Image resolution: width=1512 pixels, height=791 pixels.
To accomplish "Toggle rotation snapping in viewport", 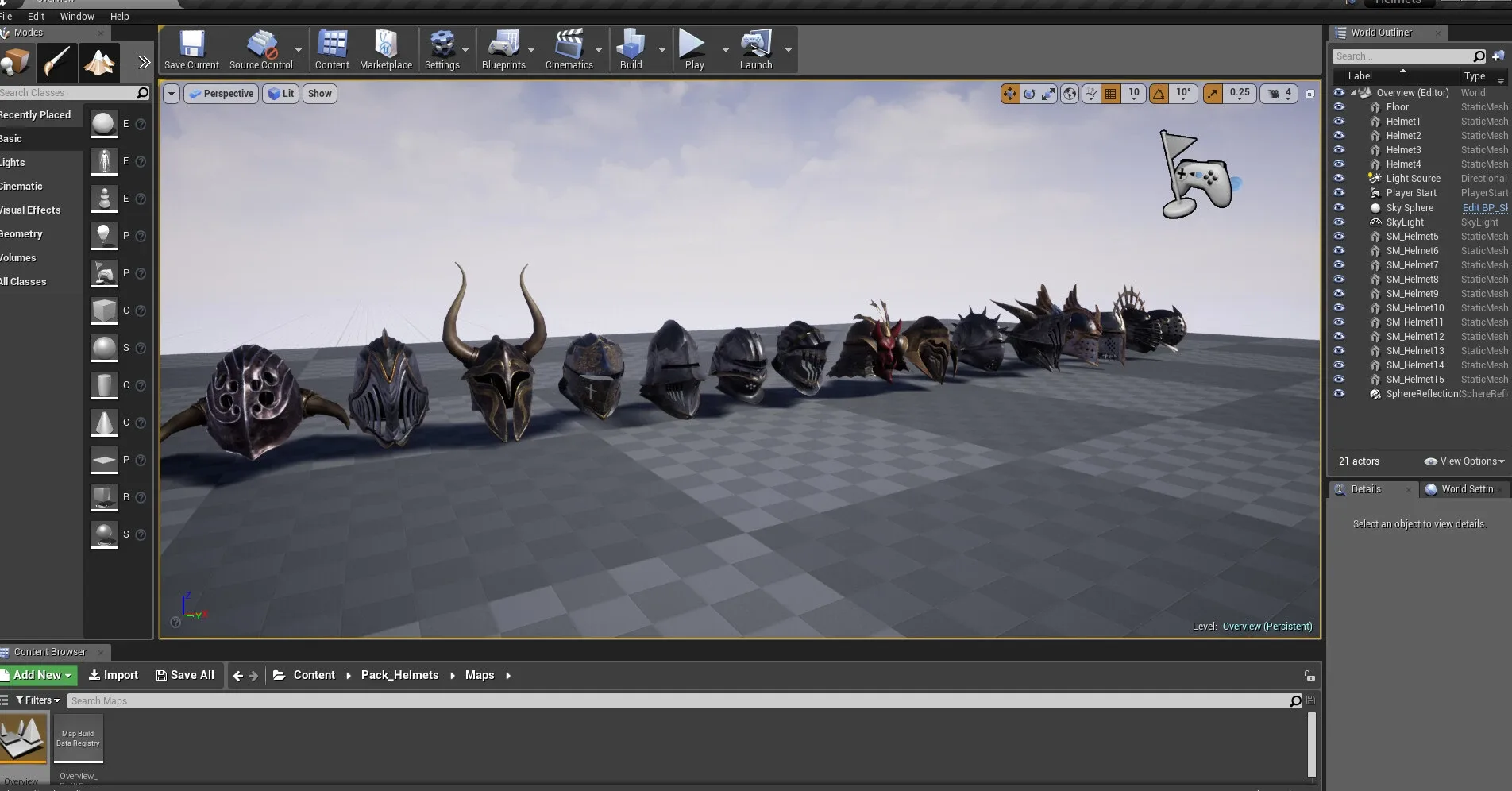I will (x=1159, y=94).
